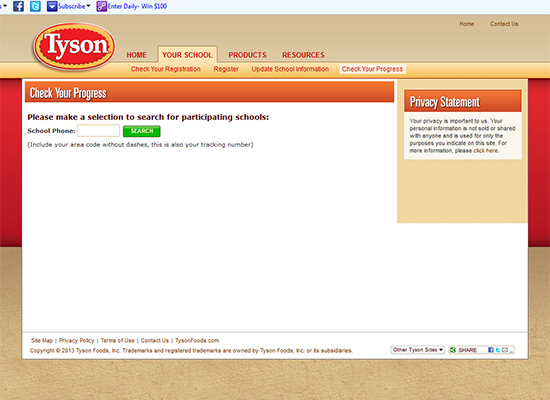
Task: Go to the HOME main nav tab
Action: (x=136, y=55)
